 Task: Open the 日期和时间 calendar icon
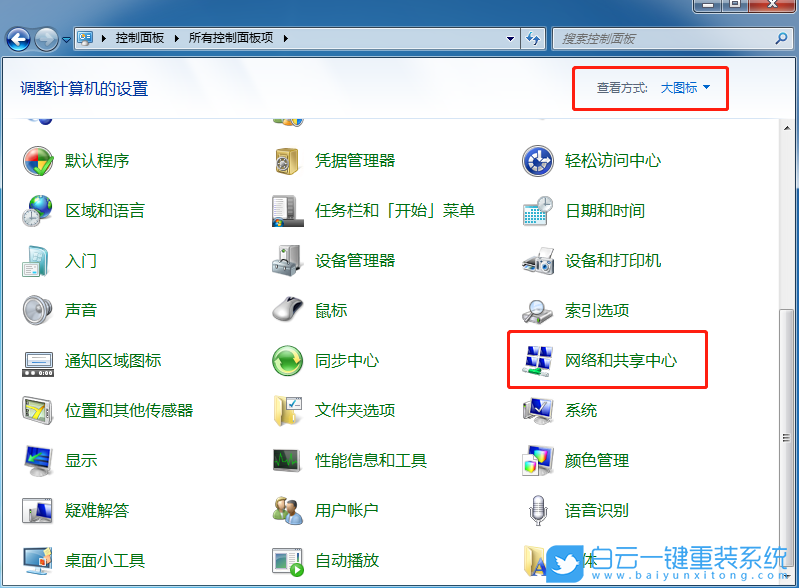coord(538,210)
